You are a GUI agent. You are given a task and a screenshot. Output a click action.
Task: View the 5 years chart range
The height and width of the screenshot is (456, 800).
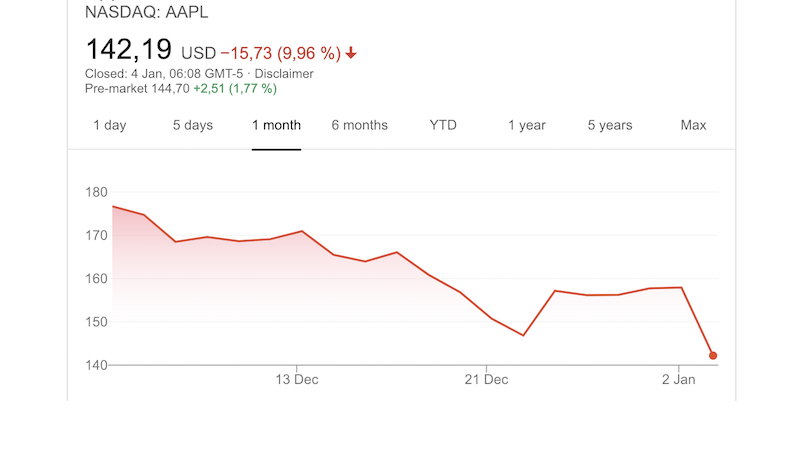pos(610,125)
